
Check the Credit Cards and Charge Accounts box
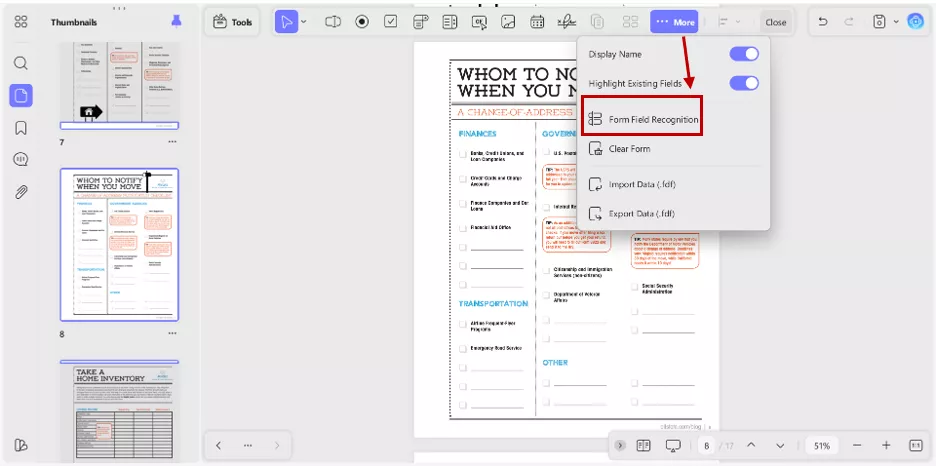pos(463,178)
